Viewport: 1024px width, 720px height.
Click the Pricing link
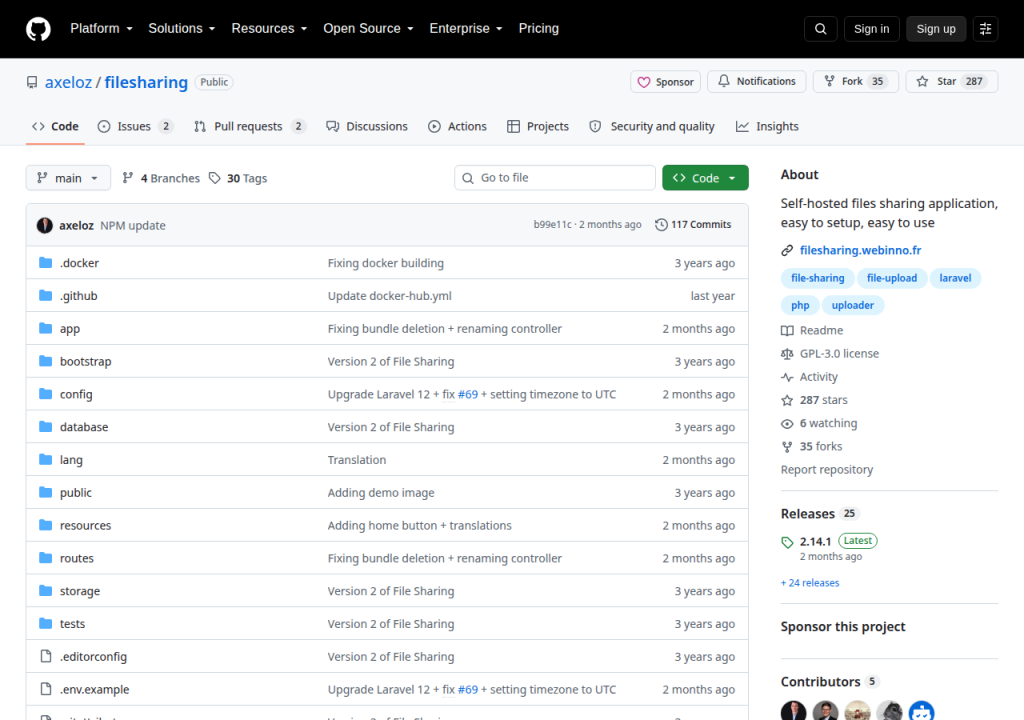coord(539,28)
